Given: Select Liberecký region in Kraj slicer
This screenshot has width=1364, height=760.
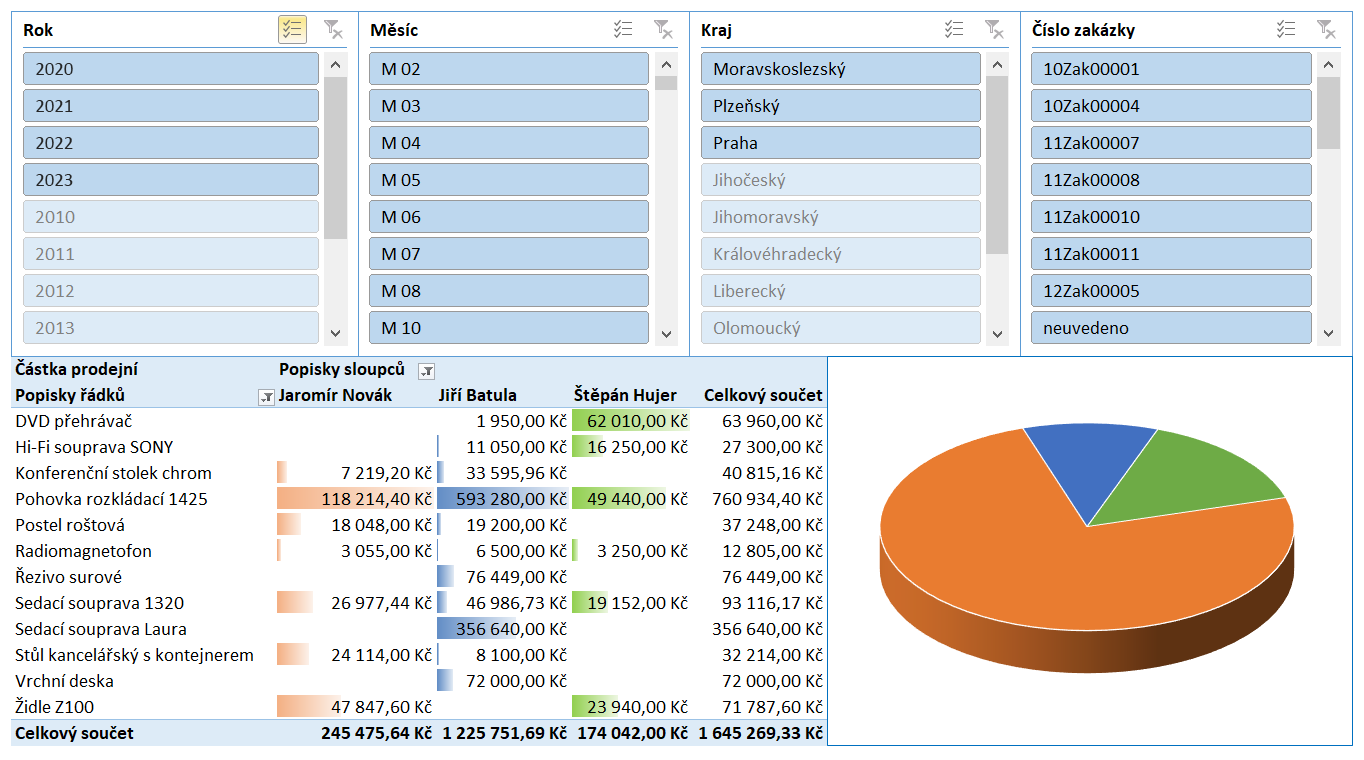Looking at the screenshot, I should coord(841,291).
